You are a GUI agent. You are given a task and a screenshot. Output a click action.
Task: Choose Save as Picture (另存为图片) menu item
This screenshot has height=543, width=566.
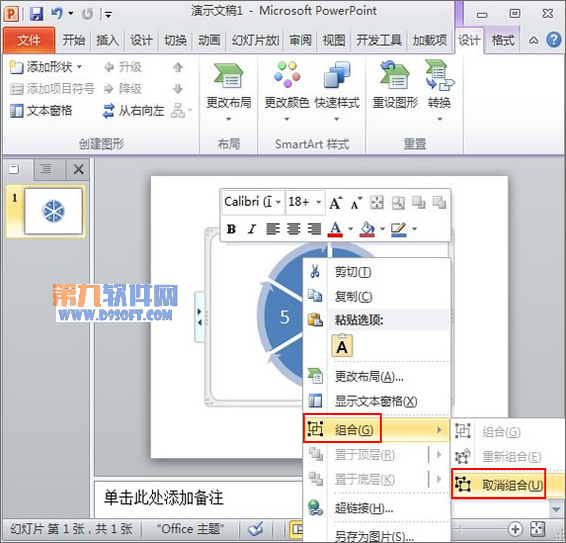pos(377,535)
